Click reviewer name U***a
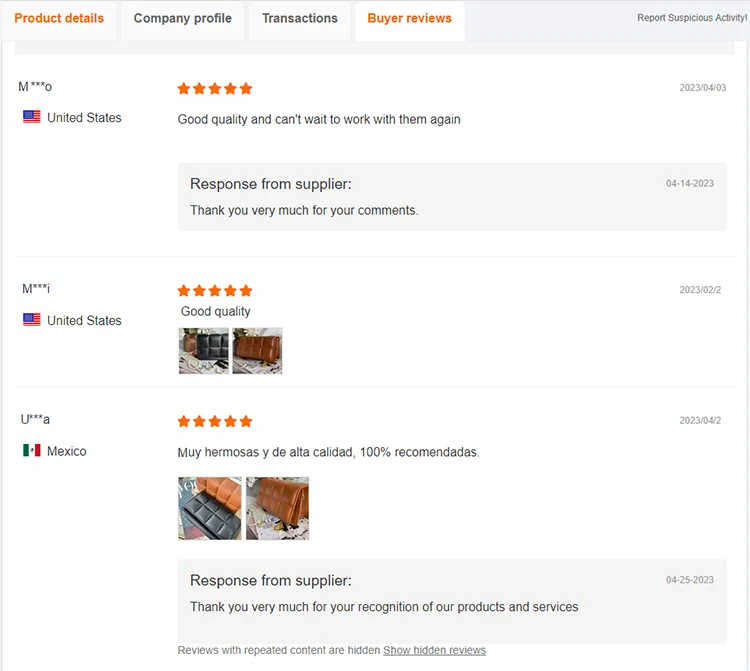The width and height of the screenshot is (750, 671). click(x=35, y=419)
